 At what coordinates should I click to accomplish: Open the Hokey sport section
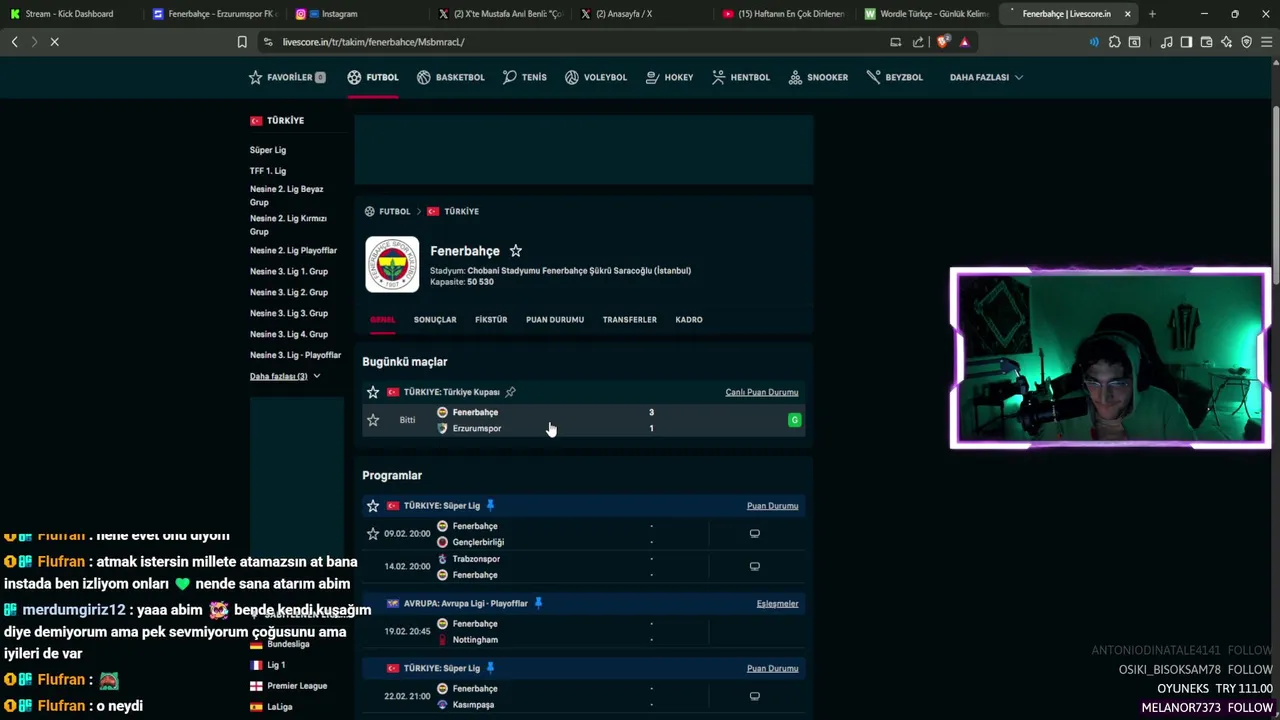[670, 77]
